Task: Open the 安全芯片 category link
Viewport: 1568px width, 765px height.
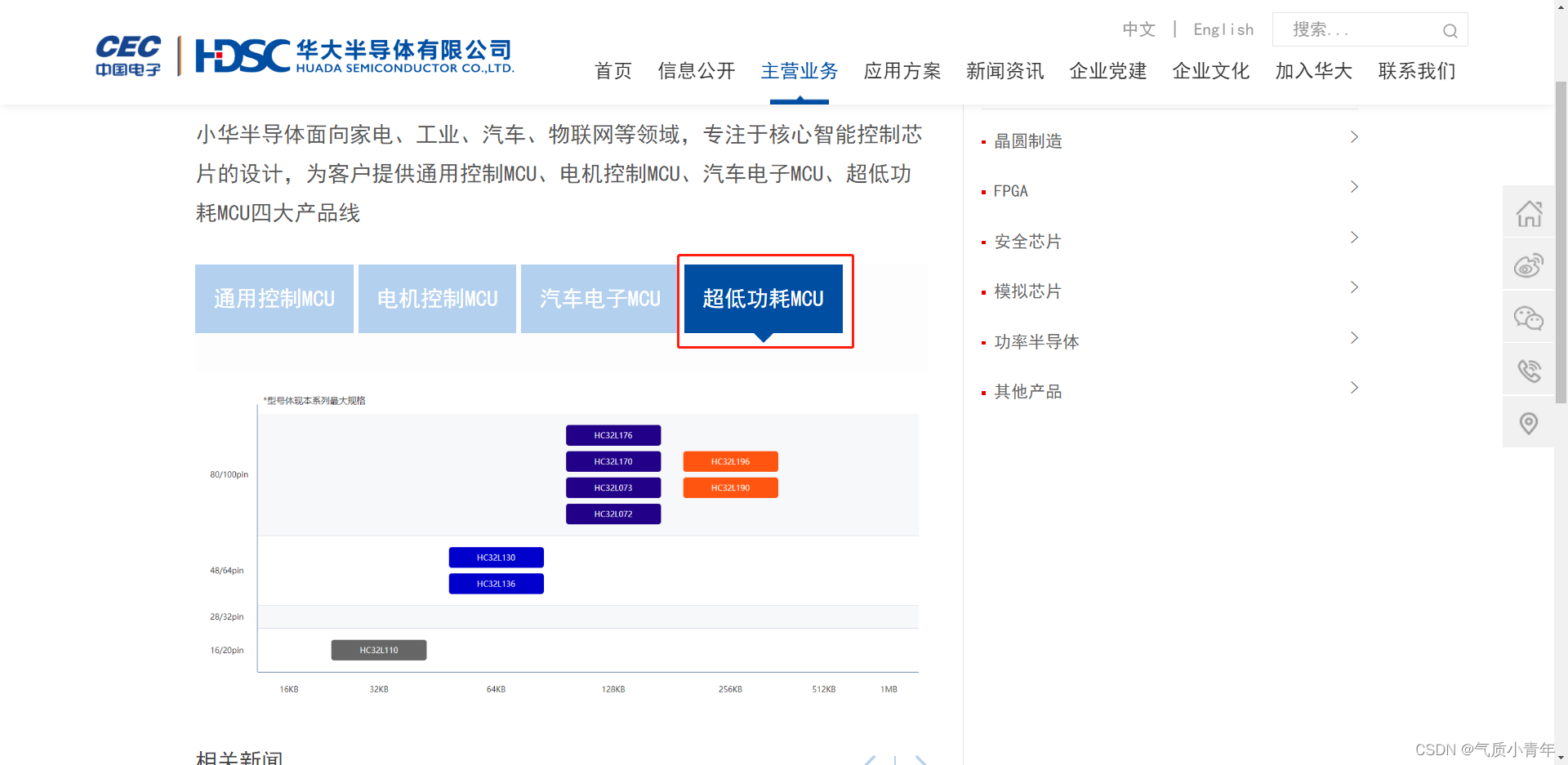Action: point(1028,242)
